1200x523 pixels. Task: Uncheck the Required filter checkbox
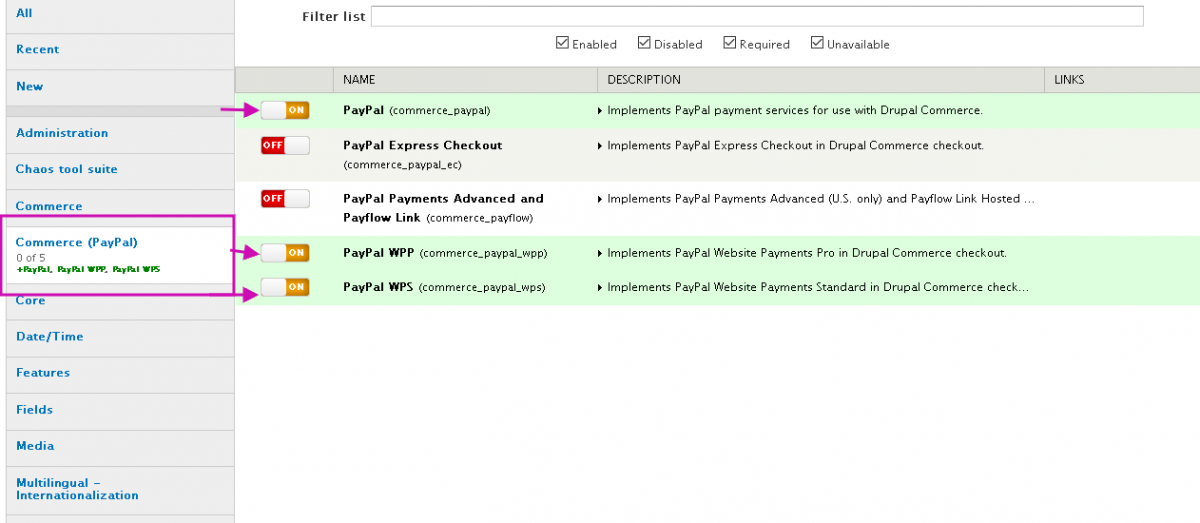pyautogui.click(x=730, y=43)
